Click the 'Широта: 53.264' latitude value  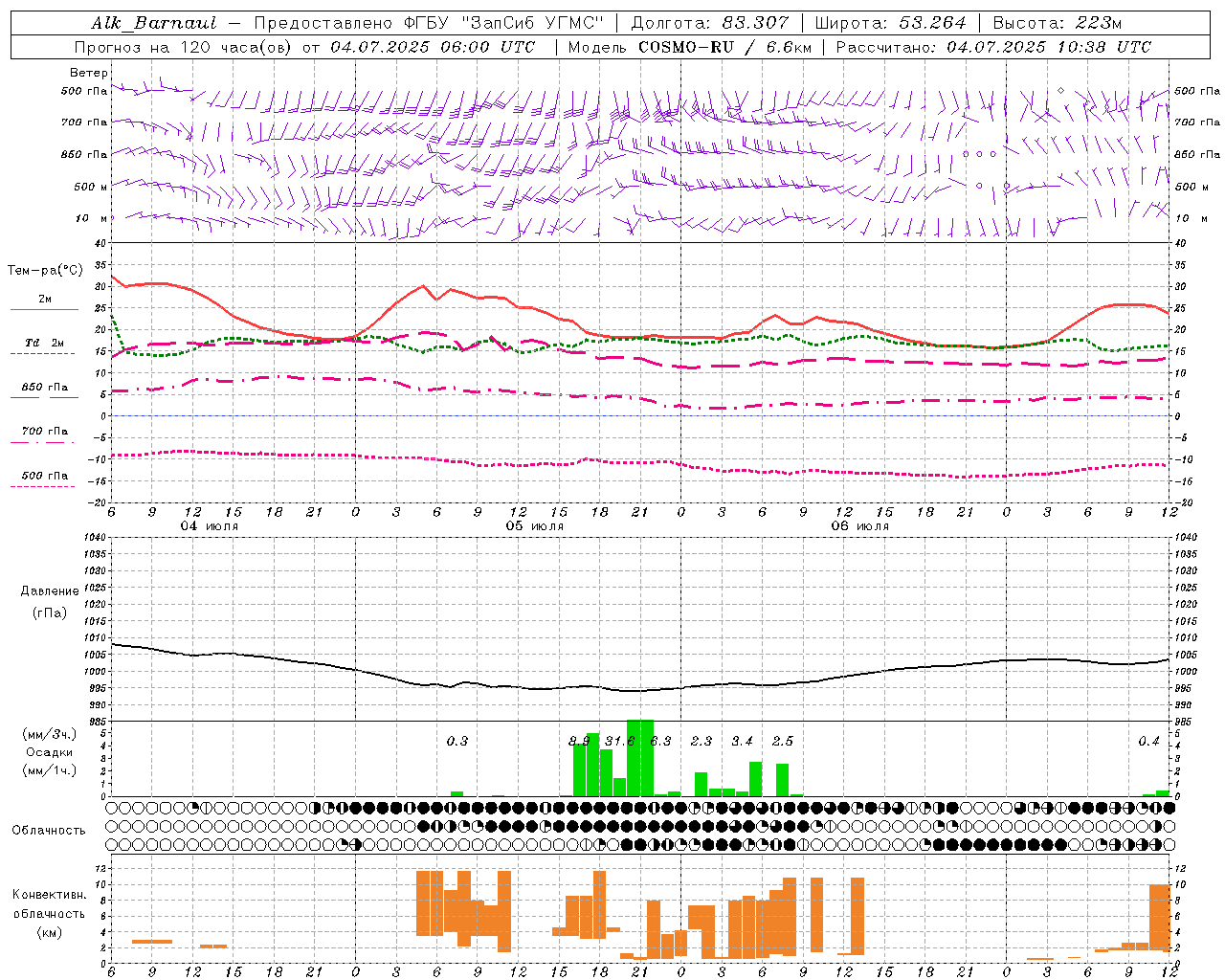(x=890, y=23)
